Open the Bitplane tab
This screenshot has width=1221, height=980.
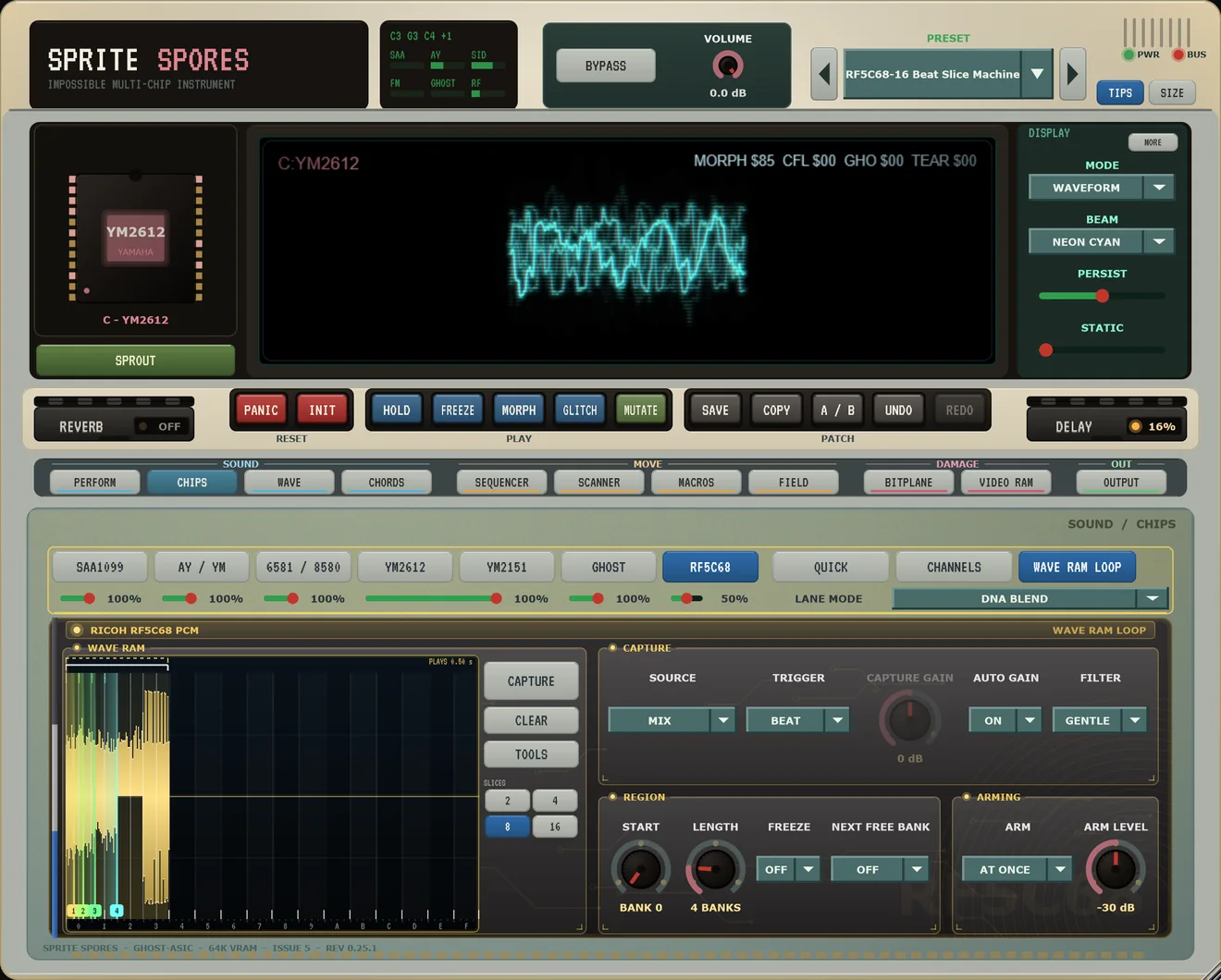[x=908, y=482]
